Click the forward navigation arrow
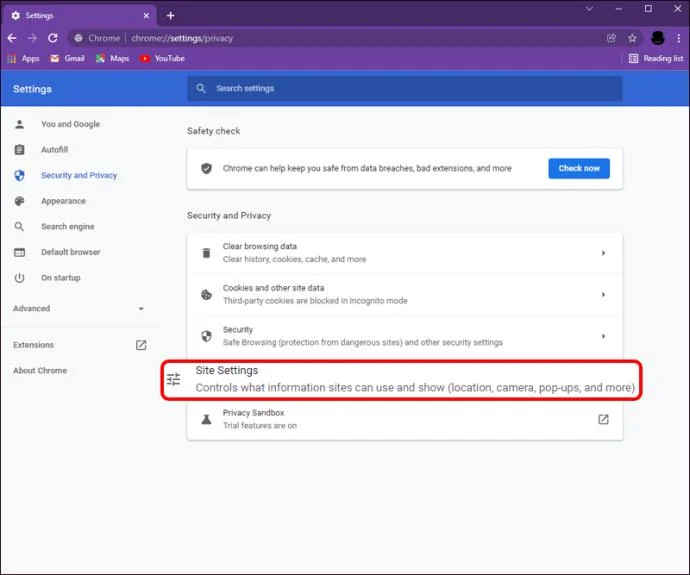Screen dimensions: 690x575 click(32, 38)
